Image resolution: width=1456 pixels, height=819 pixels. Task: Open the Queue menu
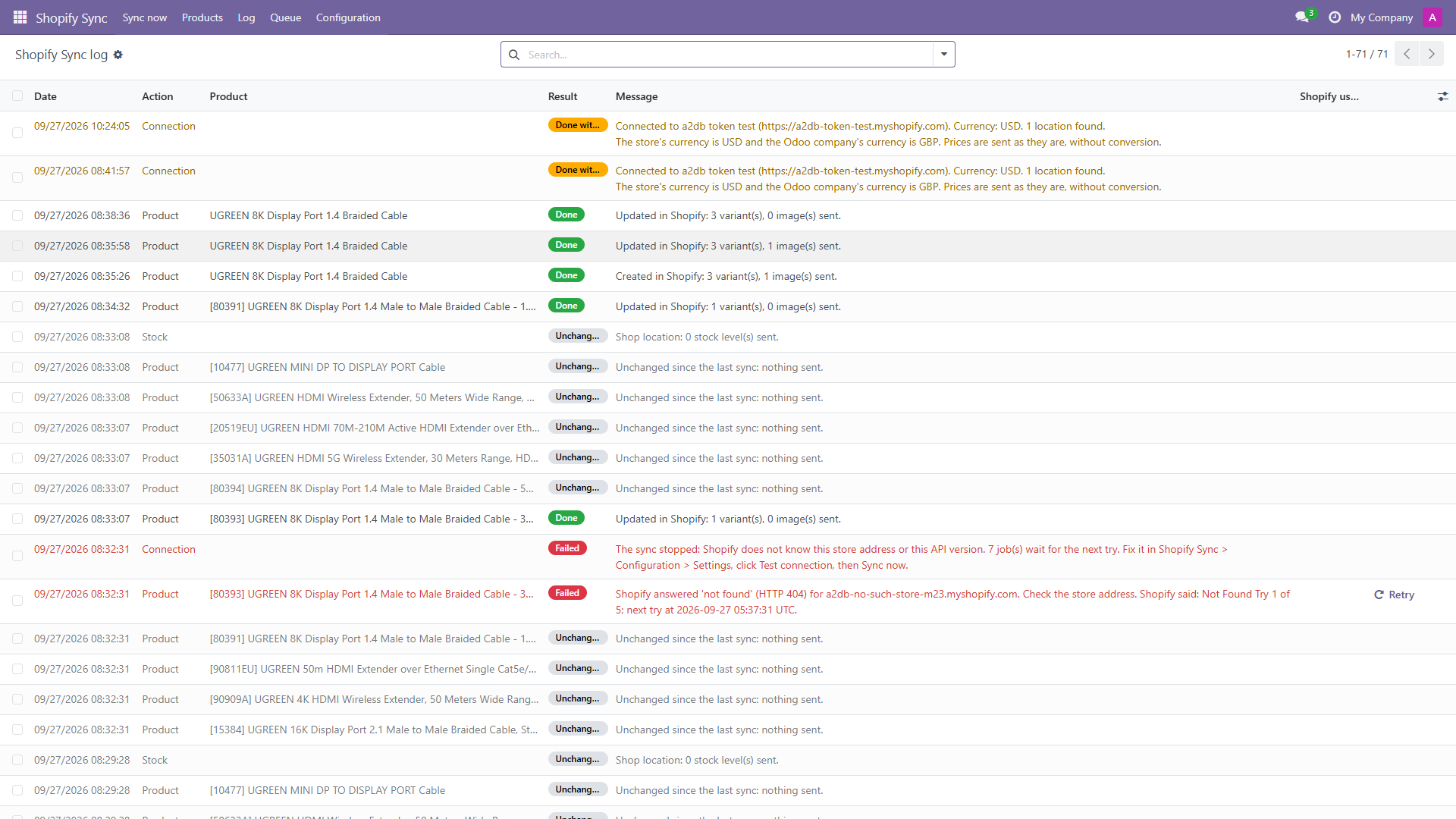pyautogui.click(x=285, y=17)
